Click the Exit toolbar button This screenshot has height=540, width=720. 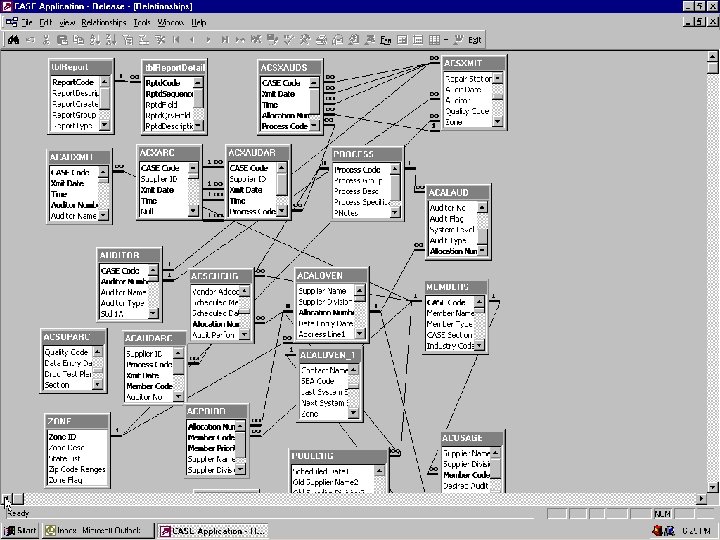(x=475, y=40)
